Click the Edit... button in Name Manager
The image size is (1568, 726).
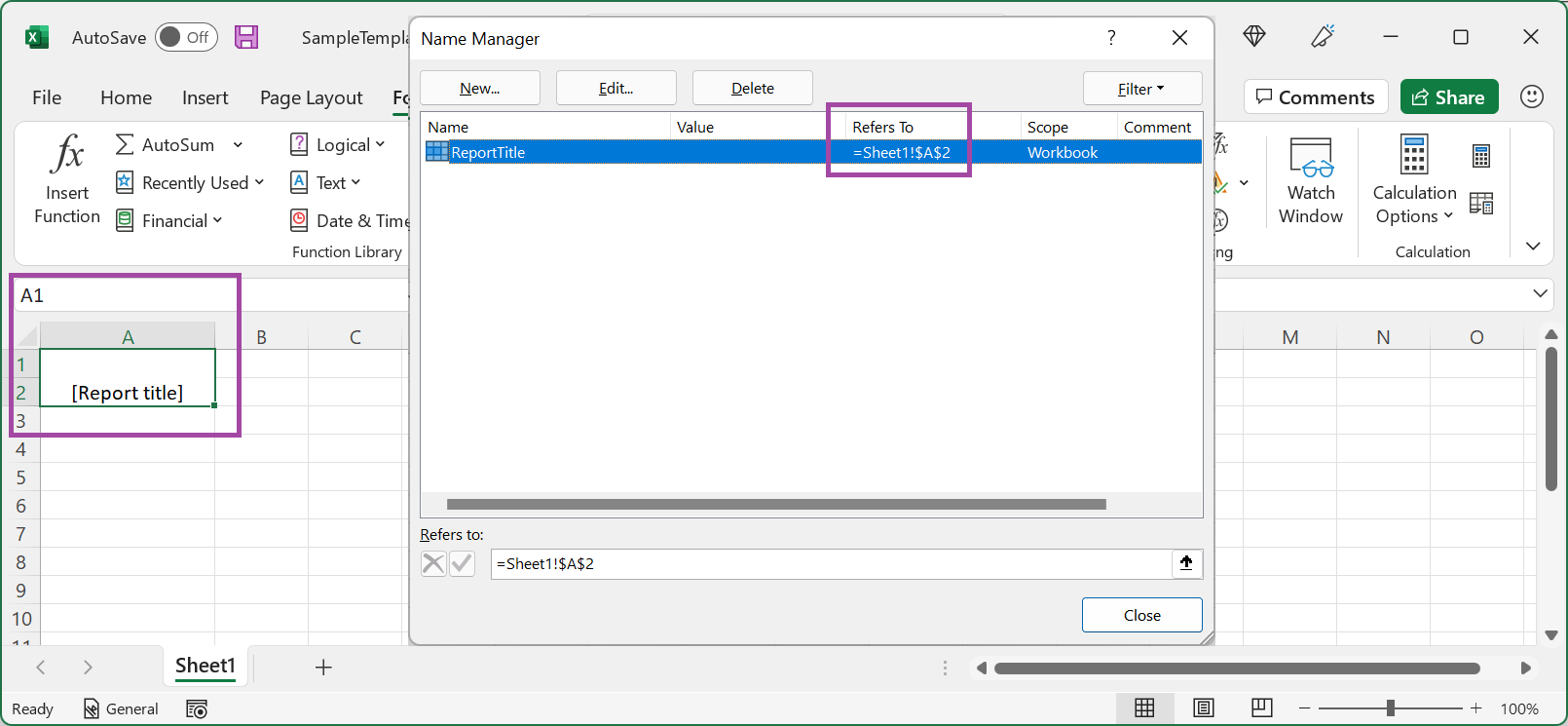coord(616,88)
